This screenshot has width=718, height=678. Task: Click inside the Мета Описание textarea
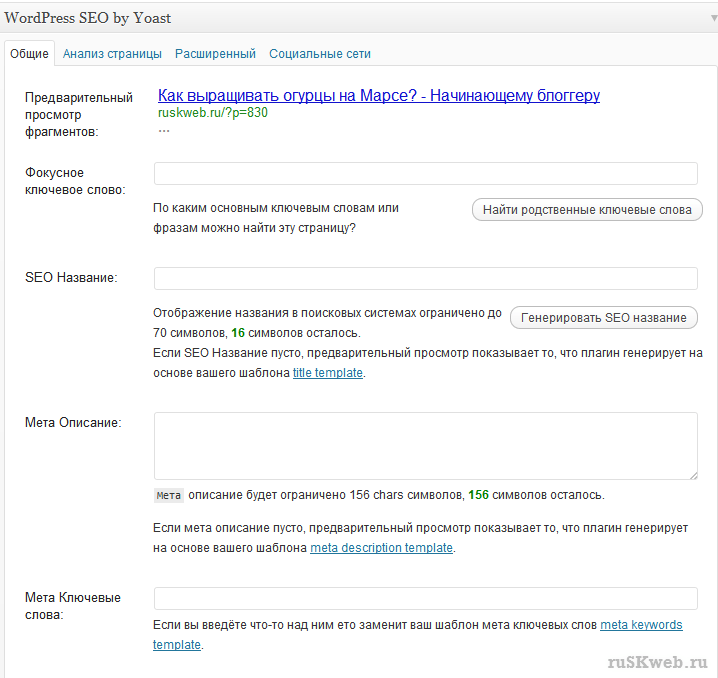click(425, 446)
